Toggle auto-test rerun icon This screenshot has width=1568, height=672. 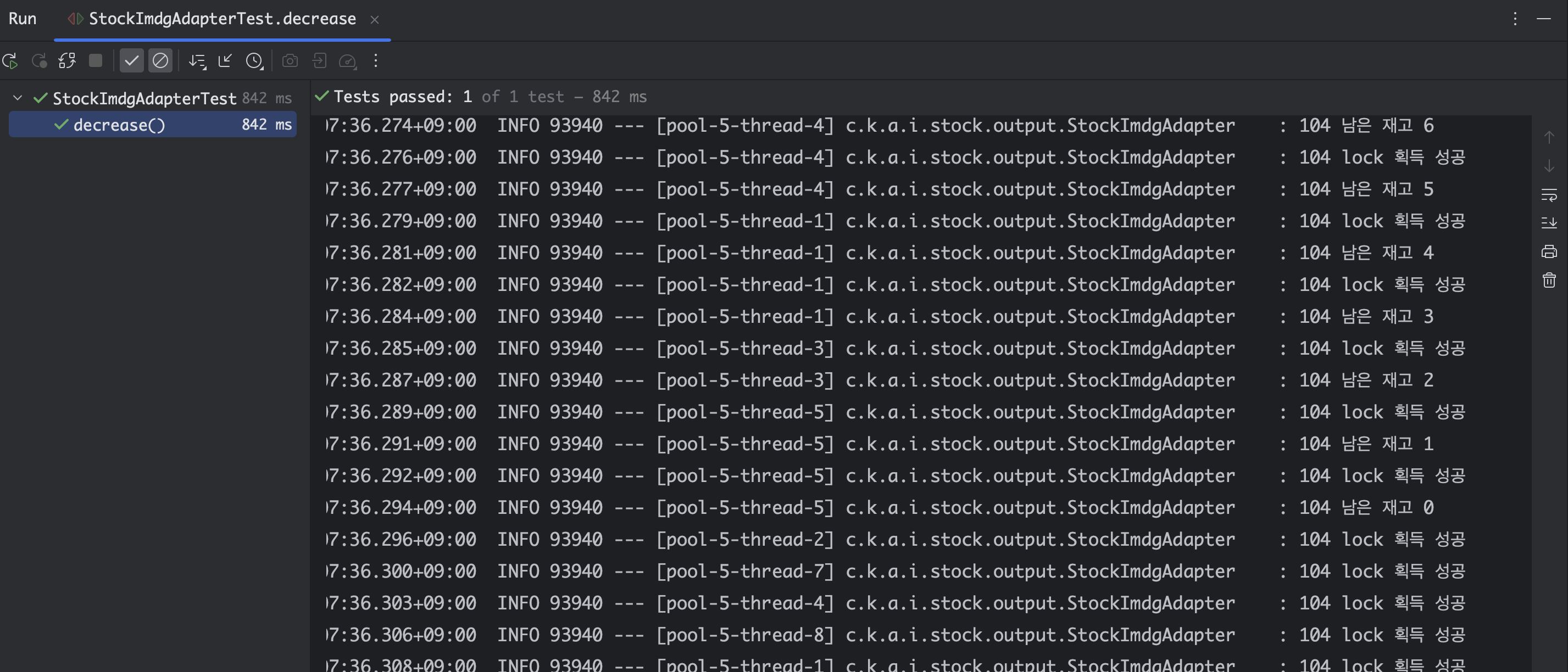pyautogui.click(x=67, y=61)
